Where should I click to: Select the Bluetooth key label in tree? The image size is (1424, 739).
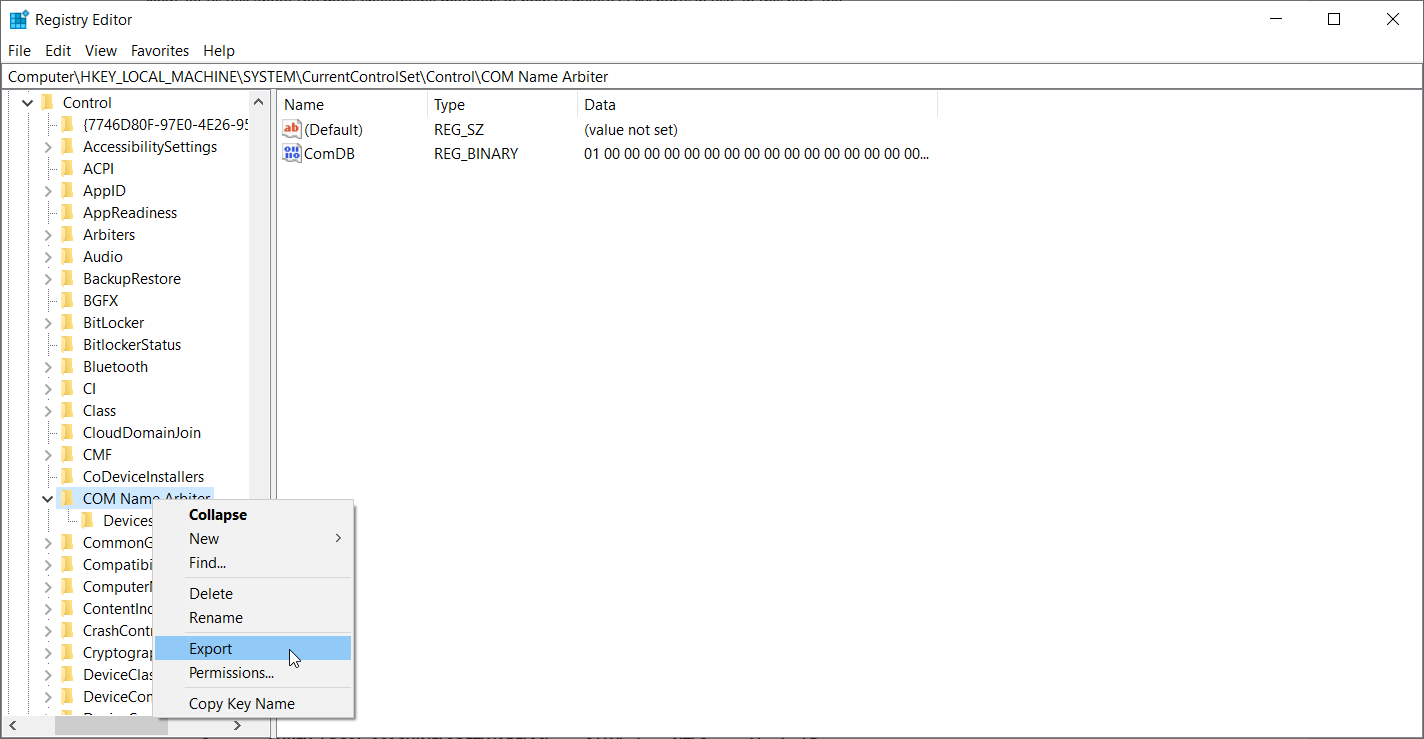115,366
